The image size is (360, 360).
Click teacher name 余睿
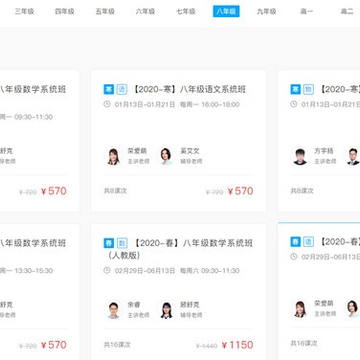point(134,305)
